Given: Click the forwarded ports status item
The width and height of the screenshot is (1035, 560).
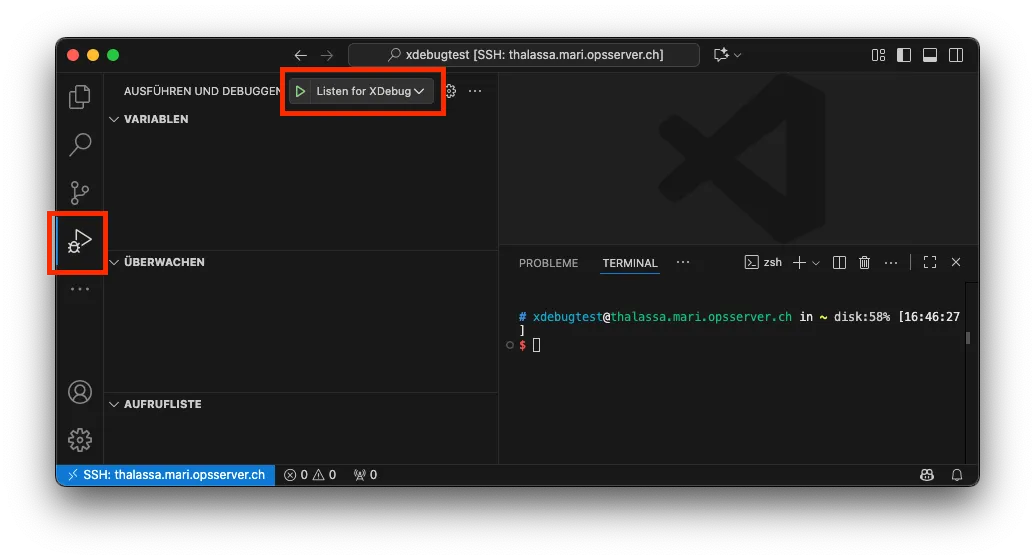Looking at the screenshot, I should click(366, 475).
